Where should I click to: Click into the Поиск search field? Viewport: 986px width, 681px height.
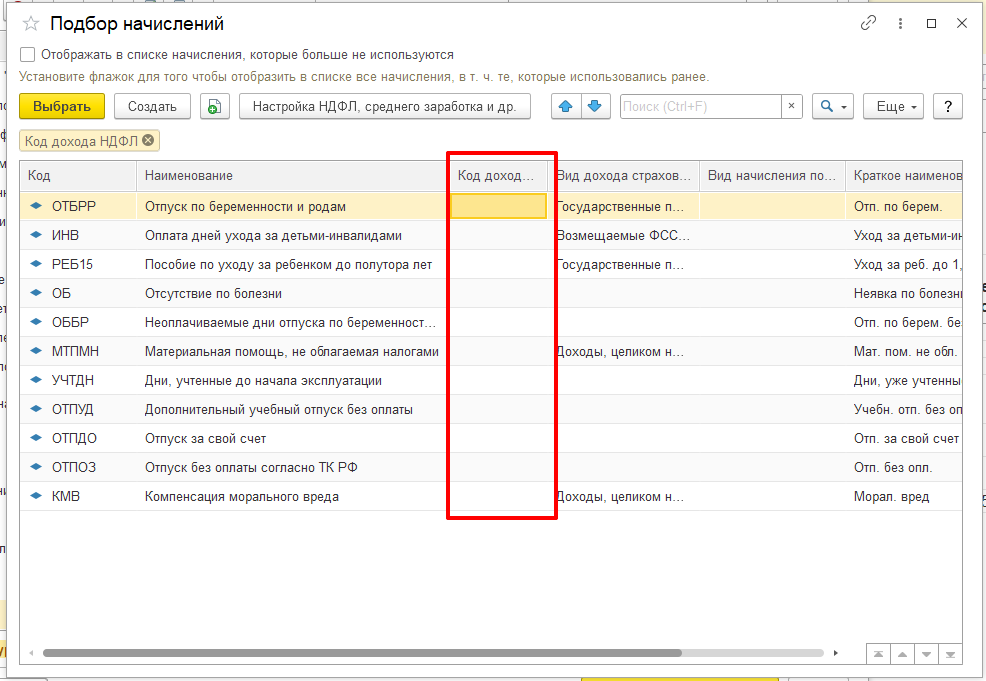click(x=700, y=107)
